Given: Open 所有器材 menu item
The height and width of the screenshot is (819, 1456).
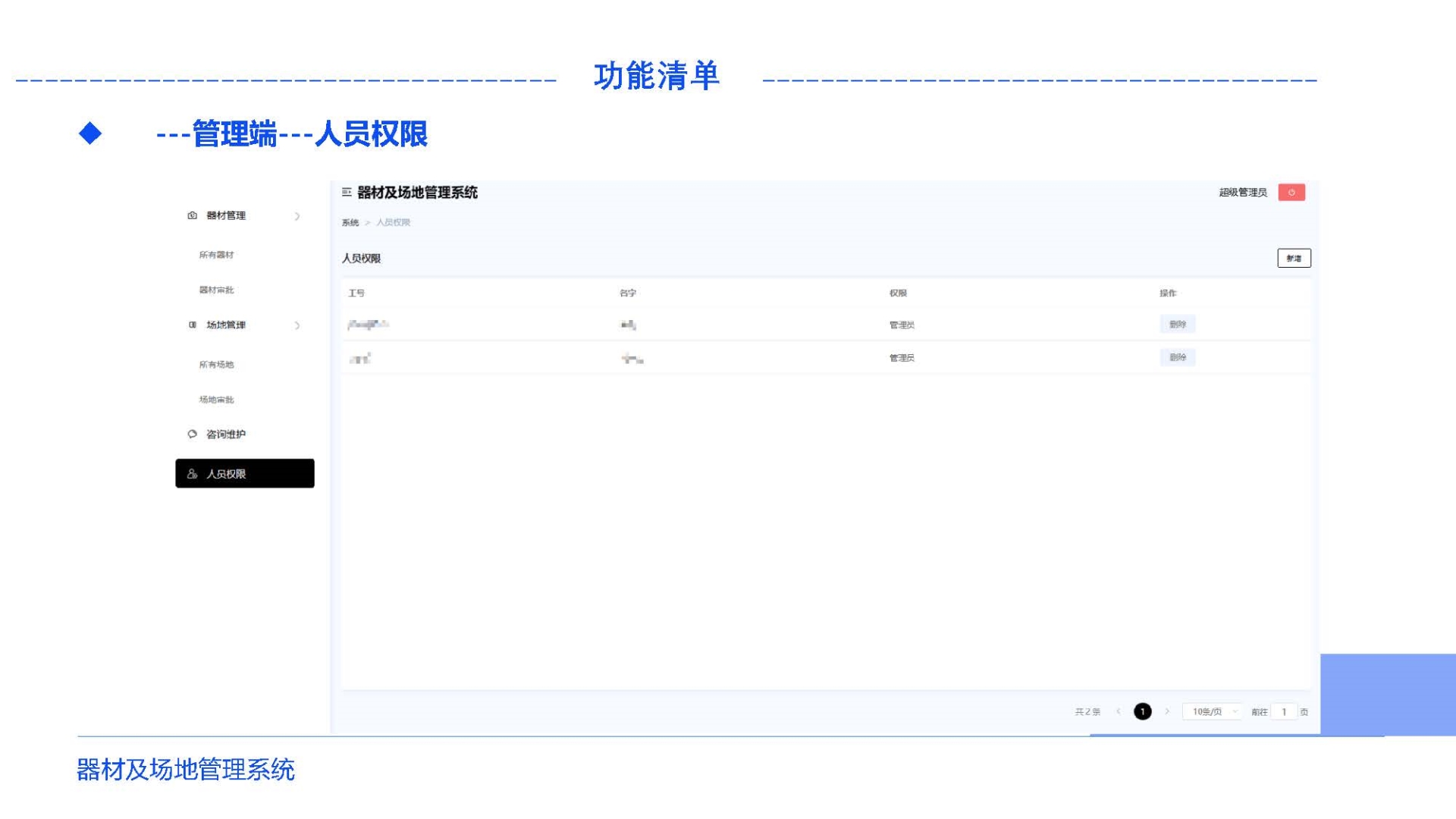Looking at the screenshot, I should [216, 255].
